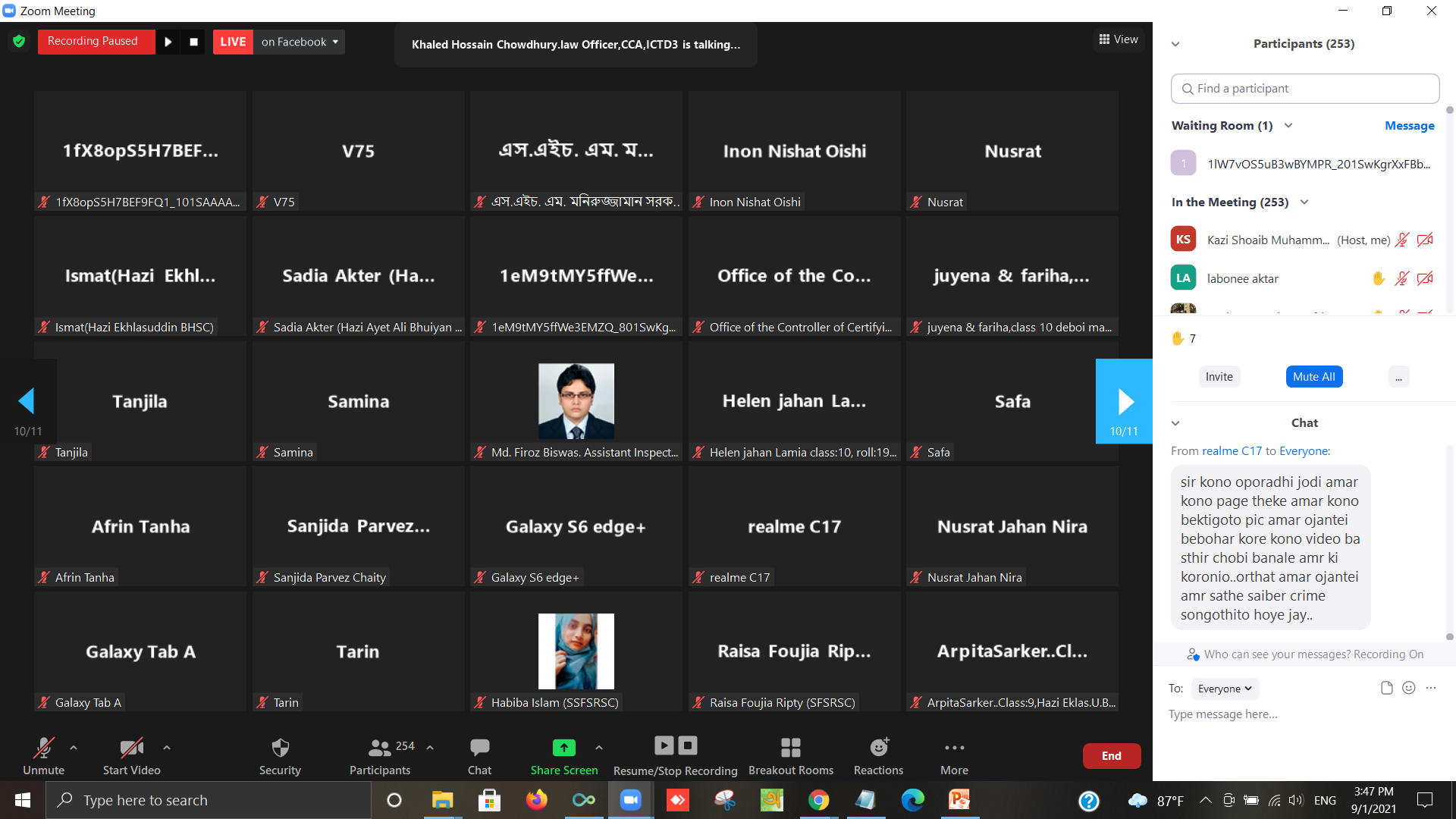Open the Security shield menu
1456x819 pixels.
coord(280,755)
